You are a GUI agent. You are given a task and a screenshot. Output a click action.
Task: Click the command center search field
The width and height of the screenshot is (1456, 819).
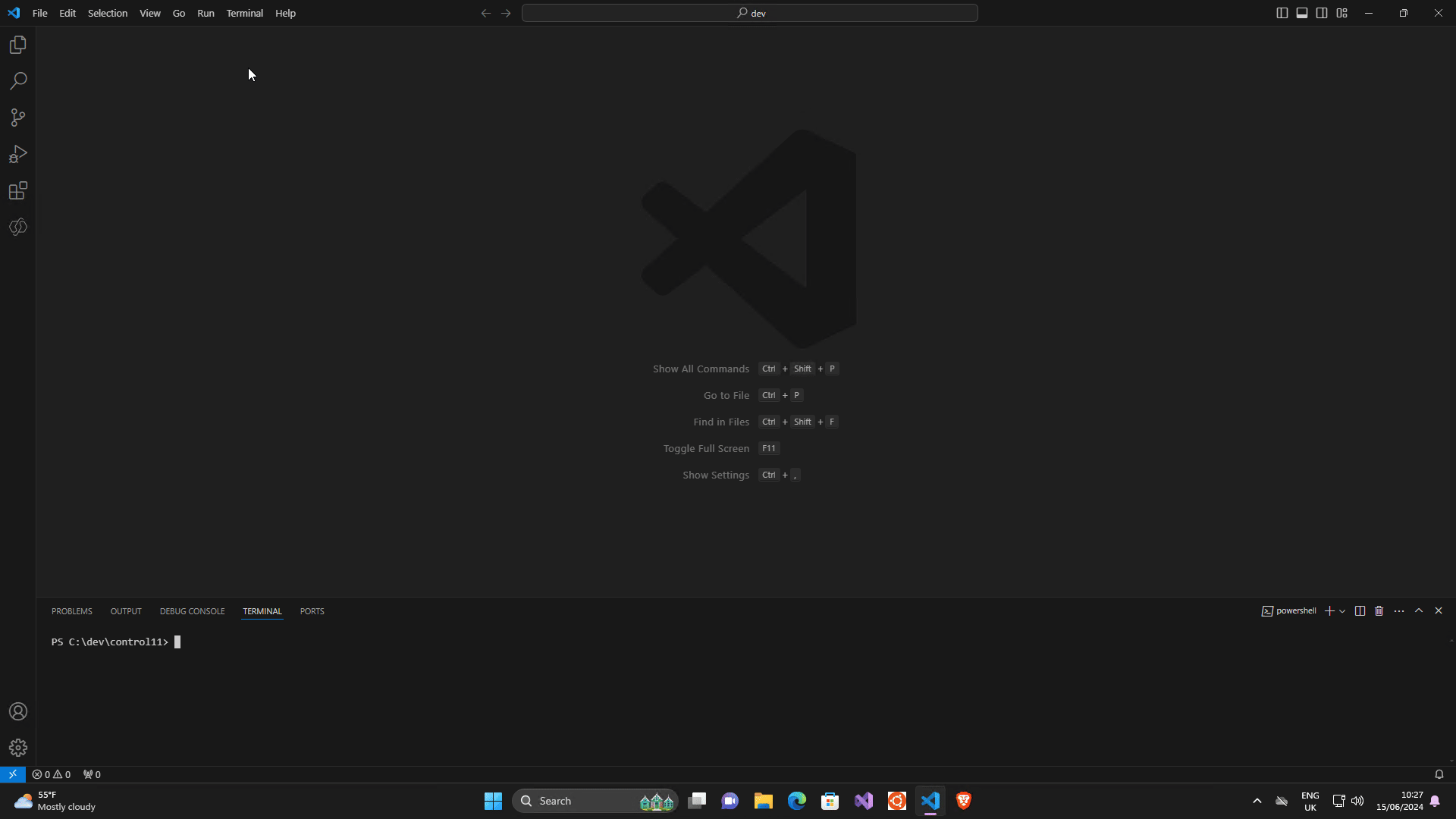[x=749, y=13]
